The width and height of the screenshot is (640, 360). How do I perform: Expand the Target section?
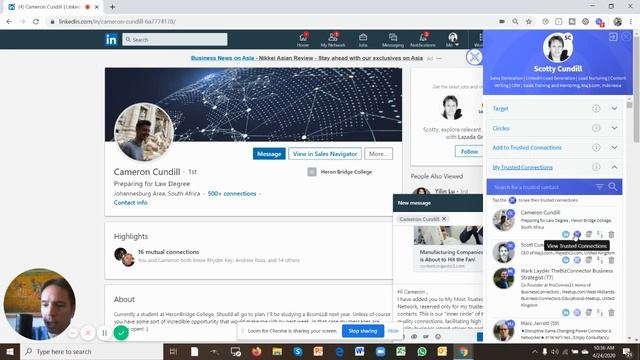tap(614, 109)
